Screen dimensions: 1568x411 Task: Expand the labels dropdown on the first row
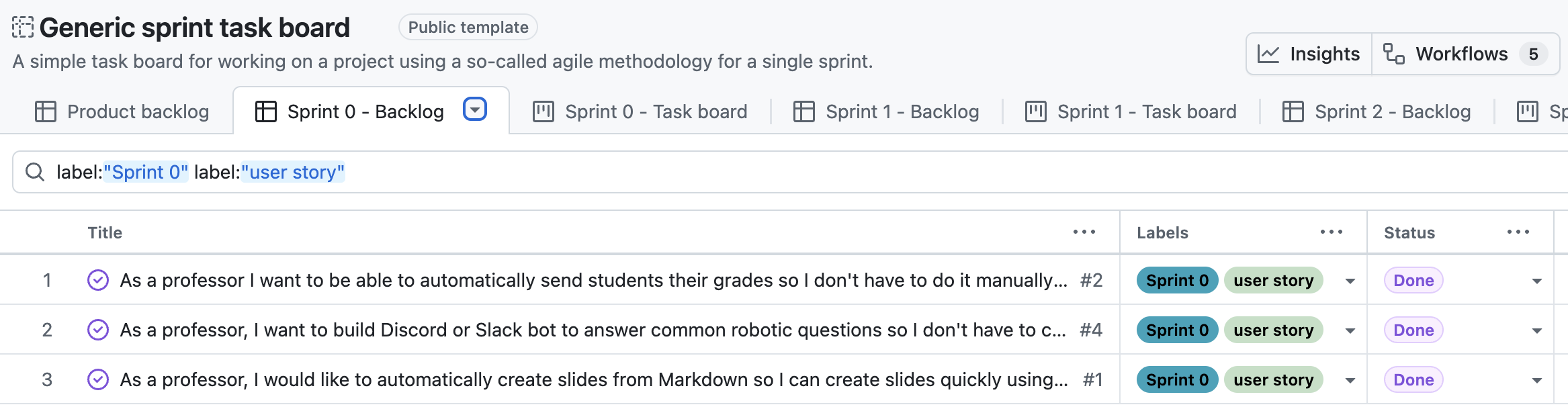click(x=1350, y=280)
